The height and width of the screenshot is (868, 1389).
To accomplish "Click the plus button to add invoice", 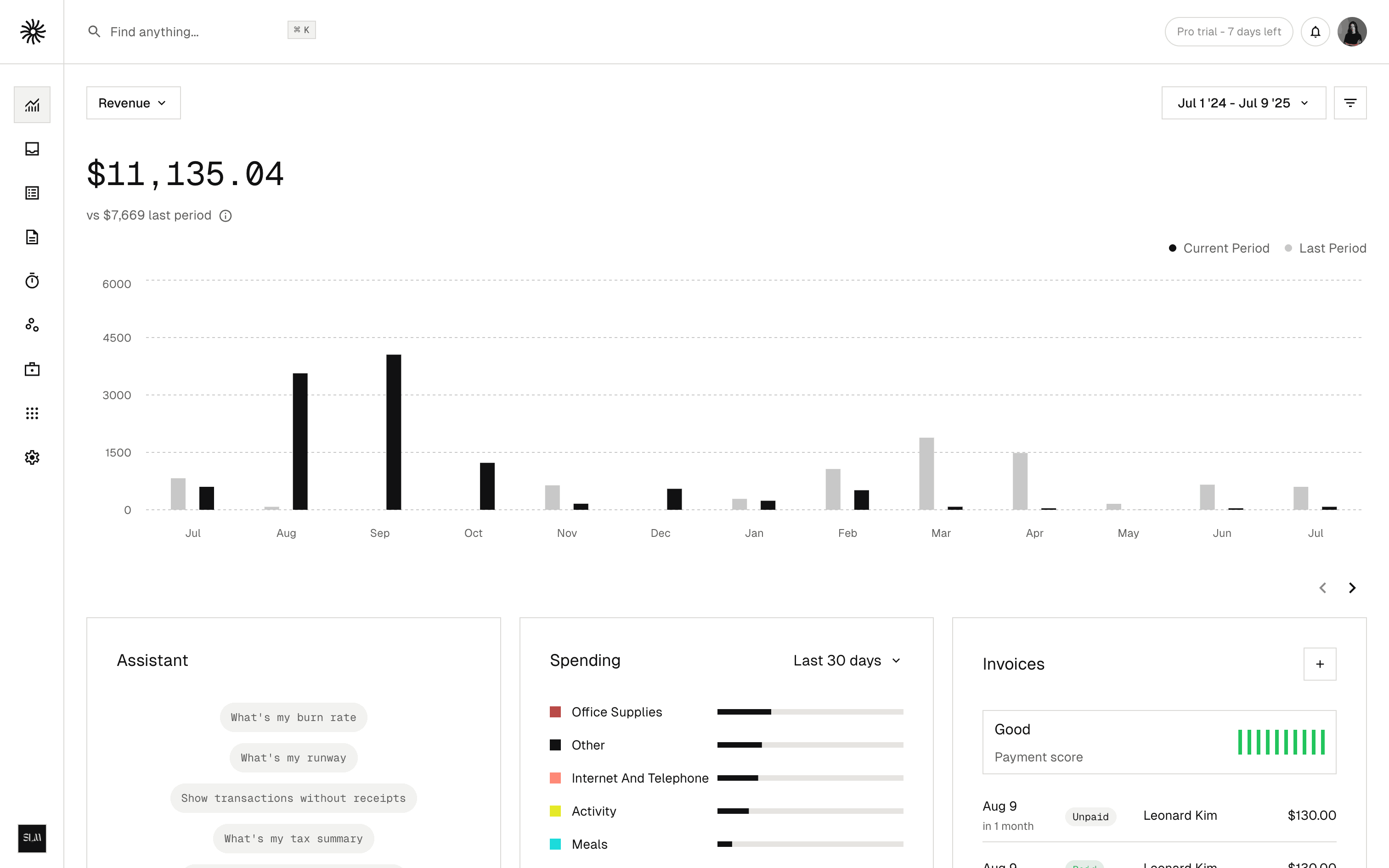I will click(x=1320, y=664).
